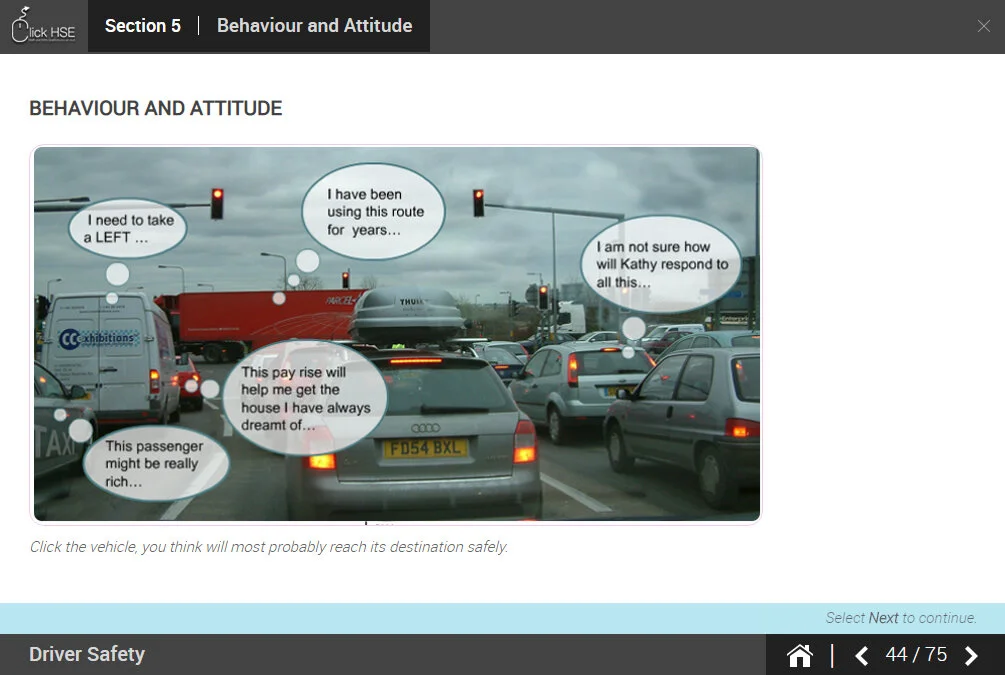Select the back arrow to return a slide
Image resolution: width=1005 pixels, height=675 pixels.
(861, 655)
